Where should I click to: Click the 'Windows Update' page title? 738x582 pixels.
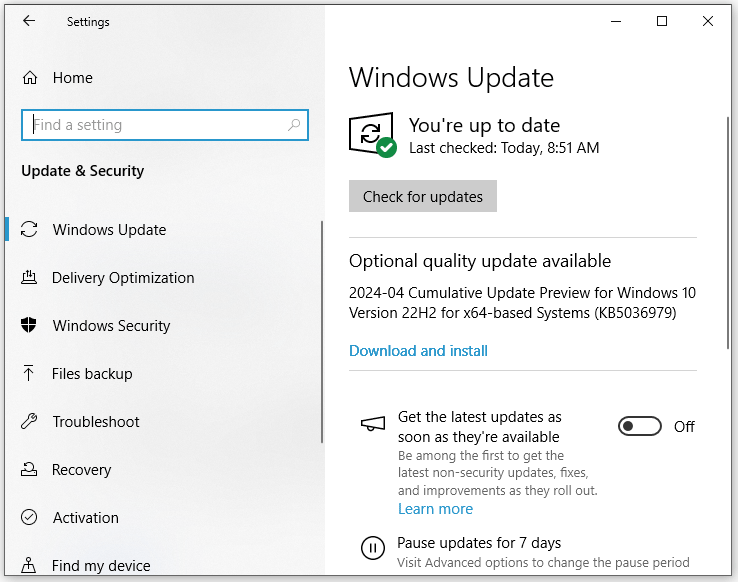click(x=451, y=78)
